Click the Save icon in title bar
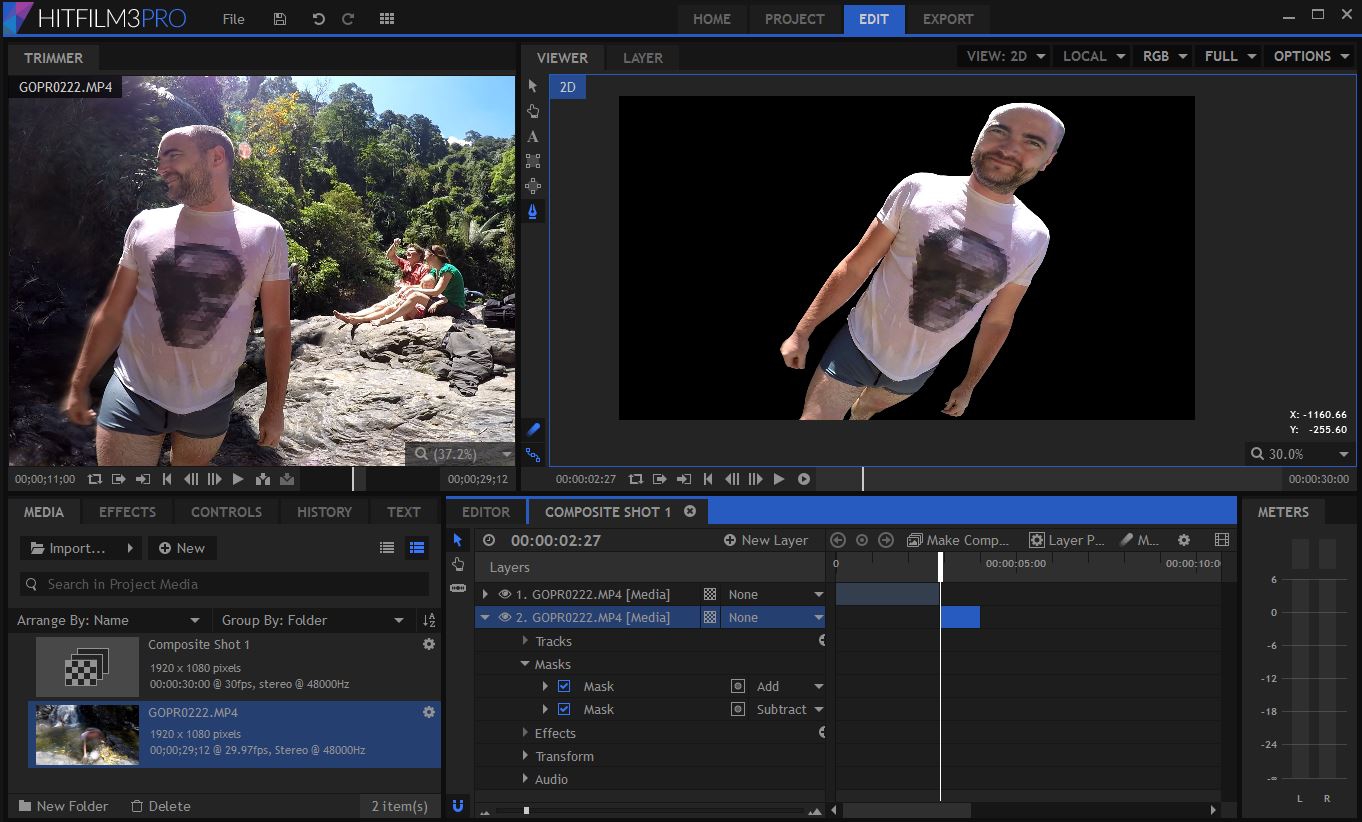This screenshot has width=1362, height=822. (280, 19)
